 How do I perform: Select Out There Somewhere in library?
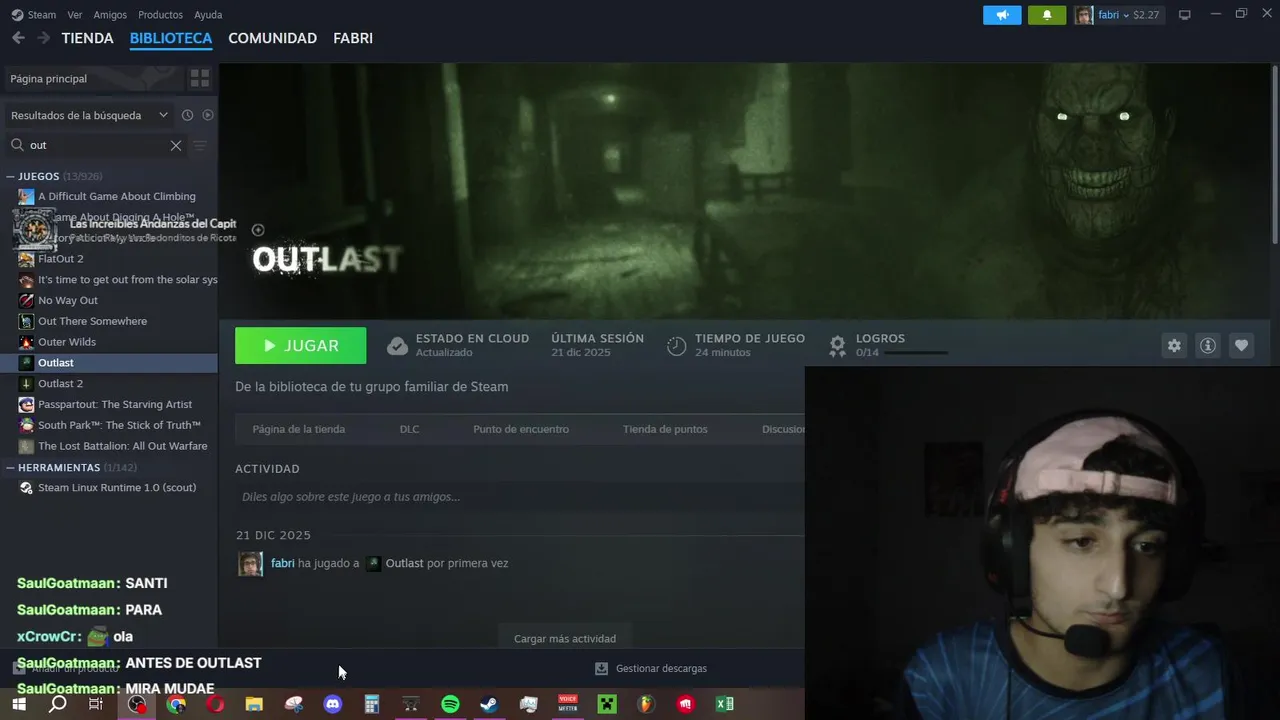pyautogui.click(x=109, y=321)
